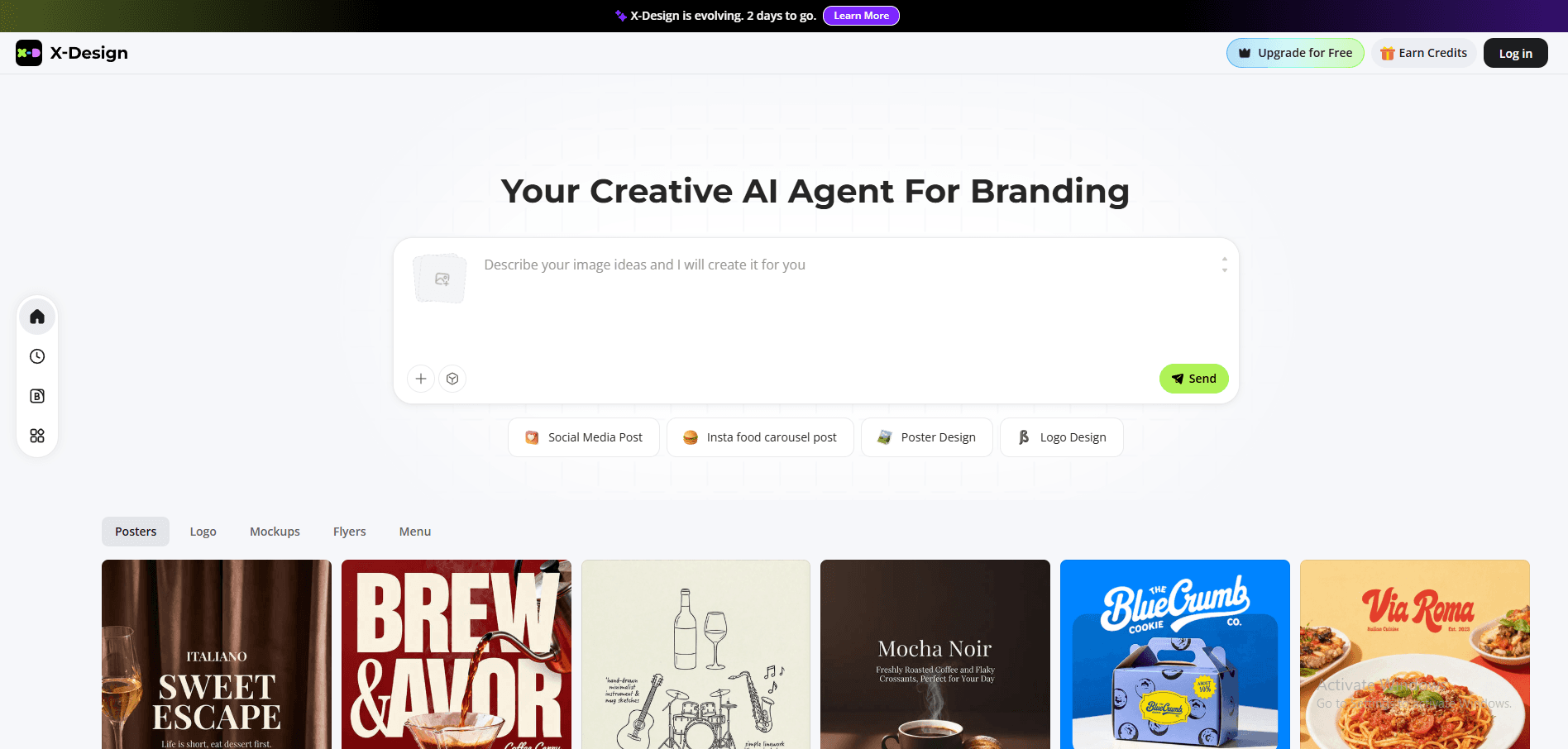Open the Mocha Noir poster thumbnail

pos(935,654)
